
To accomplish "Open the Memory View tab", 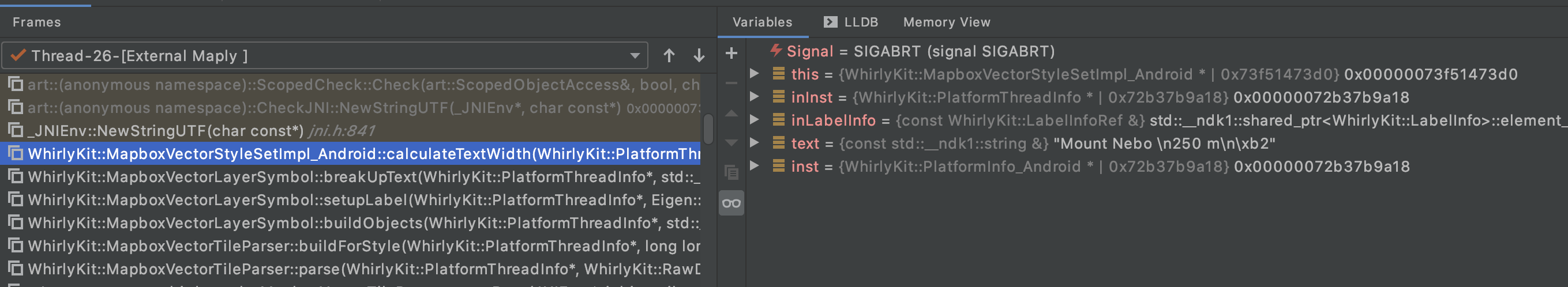I will 947,22.
